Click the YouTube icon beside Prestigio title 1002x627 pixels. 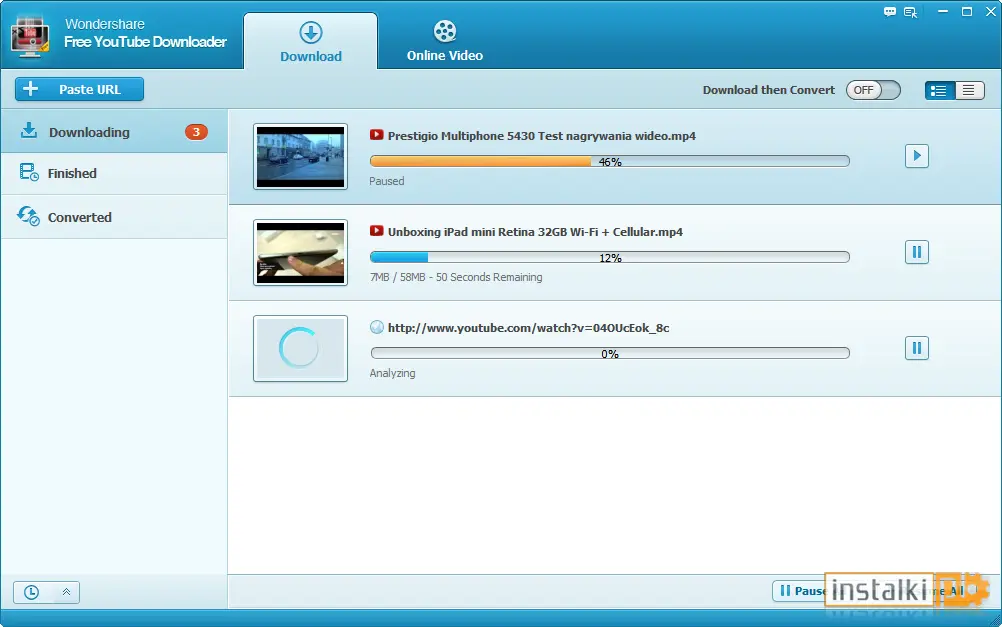(x=376, y=135)
